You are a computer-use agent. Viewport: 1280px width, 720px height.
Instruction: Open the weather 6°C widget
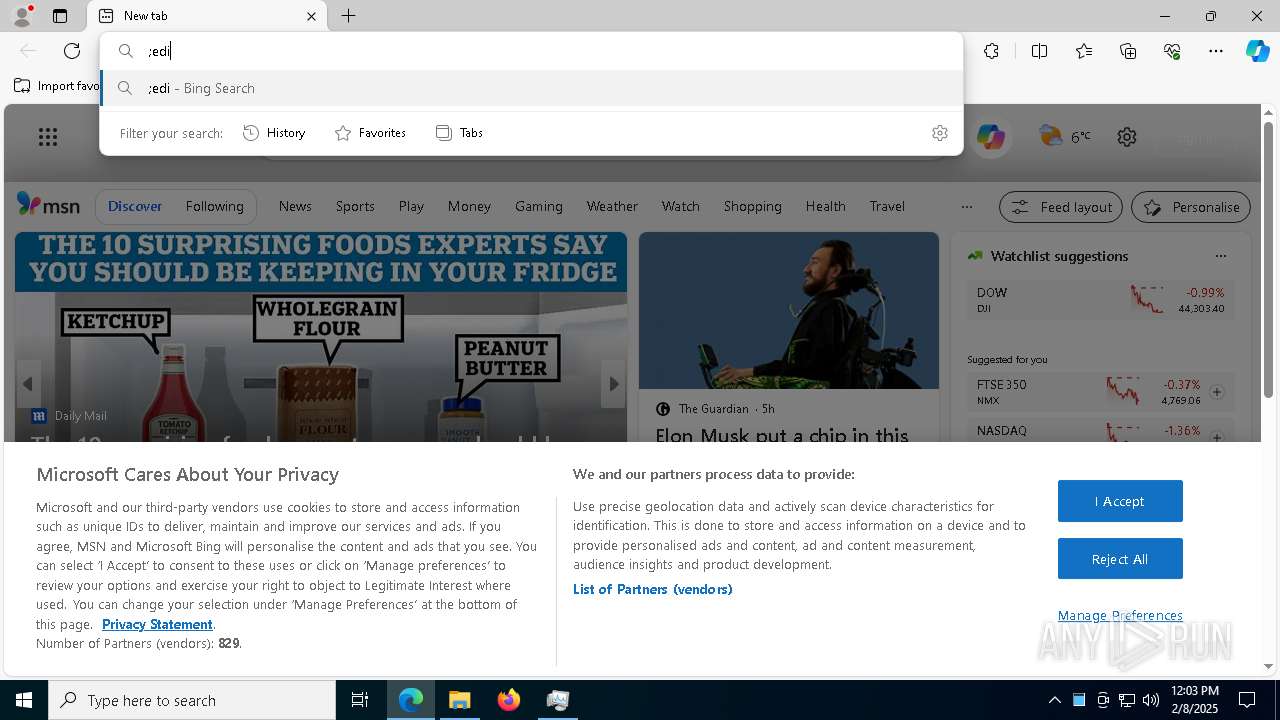[x=1065, y=136]
